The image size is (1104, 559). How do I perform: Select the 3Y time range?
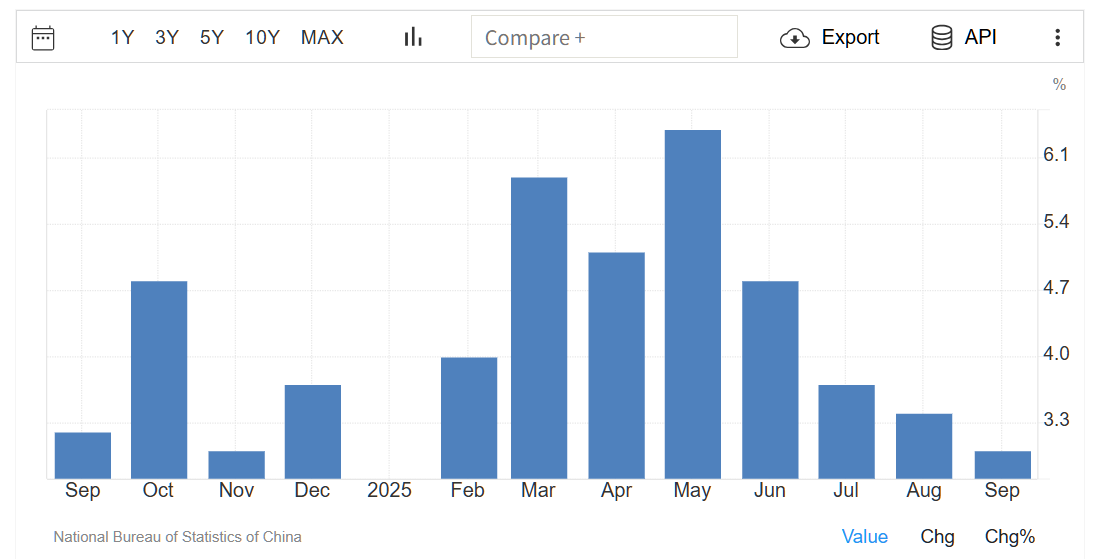(x=167, y=38)
